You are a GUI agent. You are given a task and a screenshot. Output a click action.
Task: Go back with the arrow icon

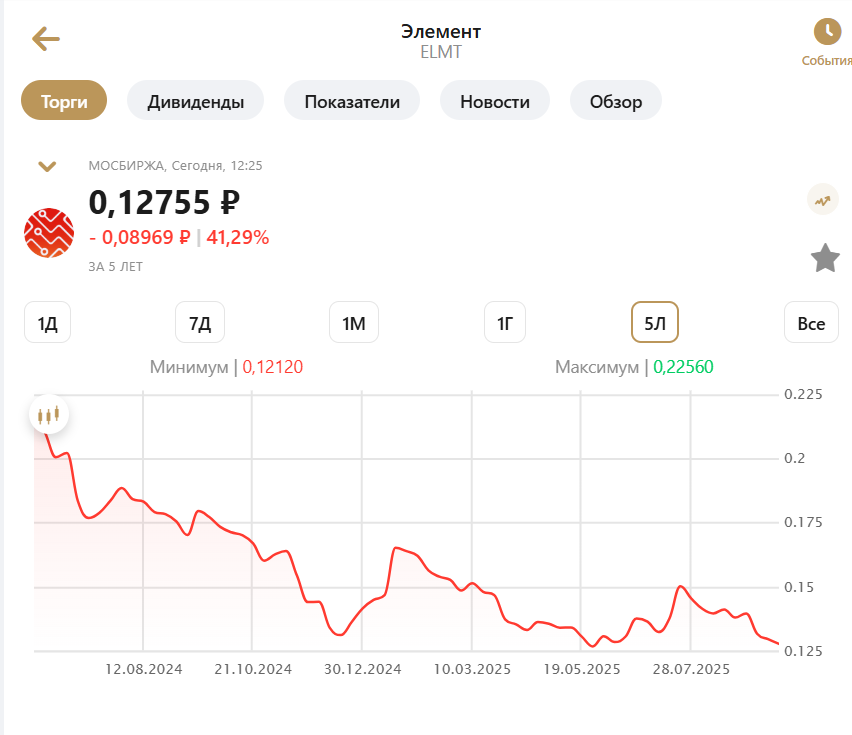tap(46, 39)
